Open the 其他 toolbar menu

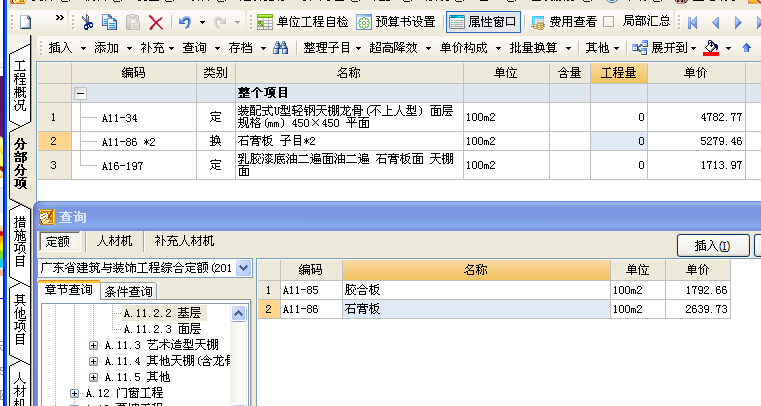pos(602,48)
